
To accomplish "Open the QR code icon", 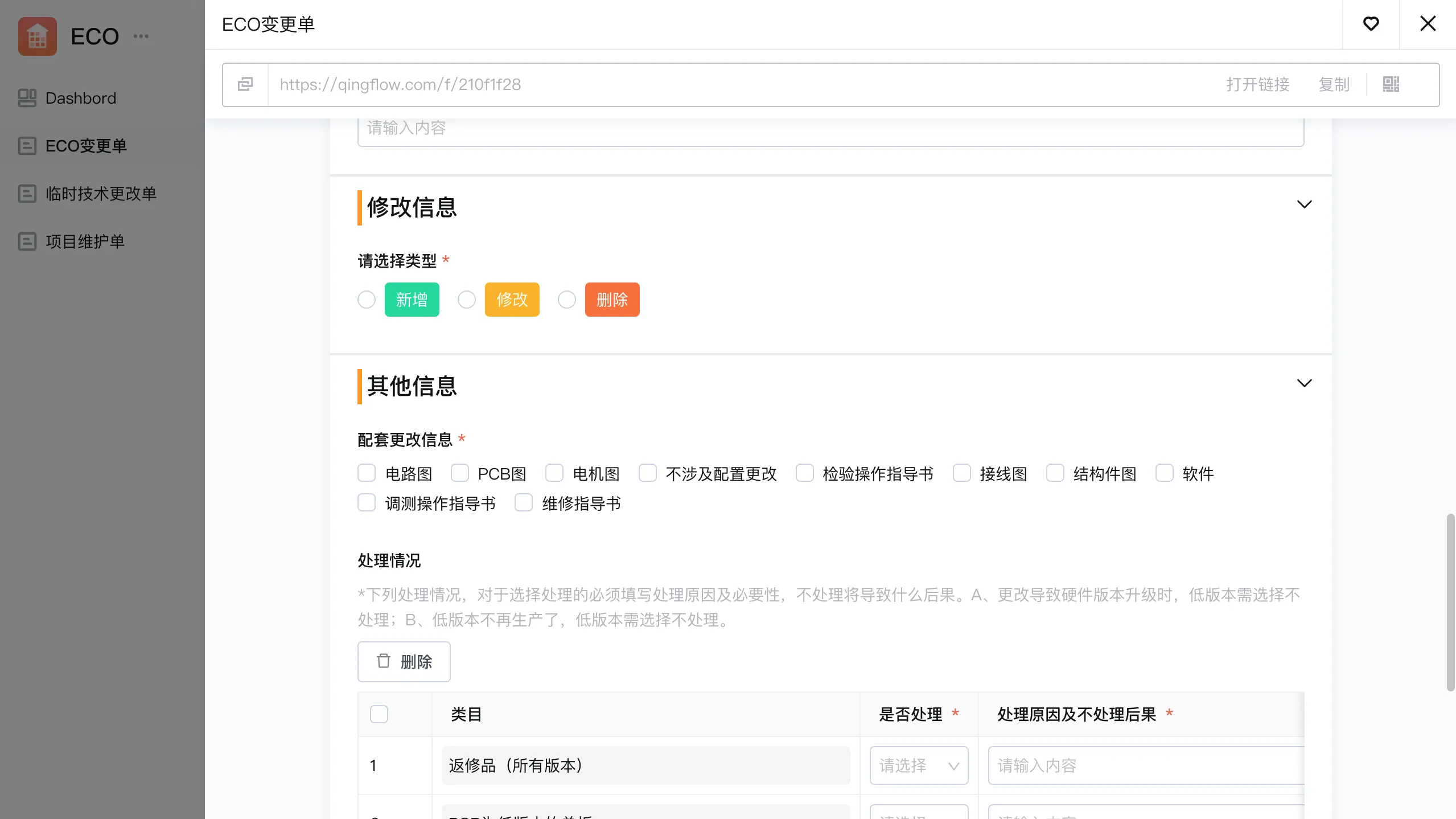I will tap(1391, 84).
